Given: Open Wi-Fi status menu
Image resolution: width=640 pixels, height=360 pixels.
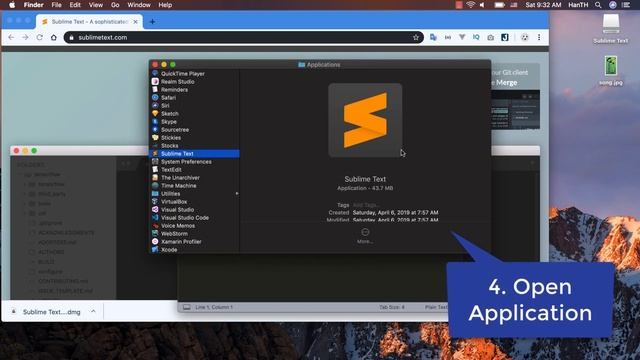Looking at the screenshot, I should click(x=471, y=5).
